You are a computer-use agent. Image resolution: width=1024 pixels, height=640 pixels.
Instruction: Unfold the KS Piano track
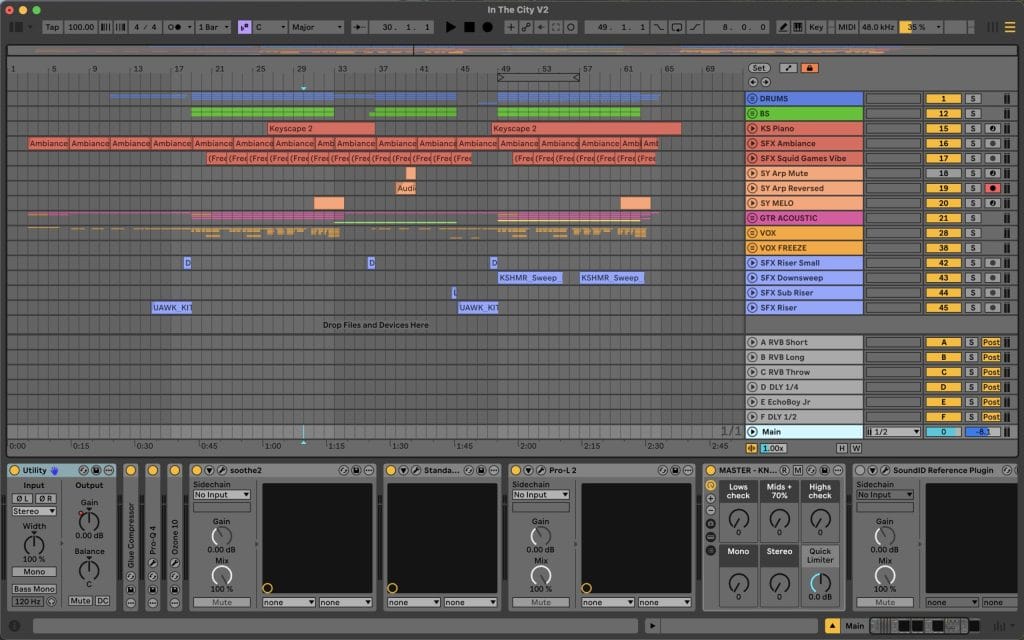coord(752,128)
